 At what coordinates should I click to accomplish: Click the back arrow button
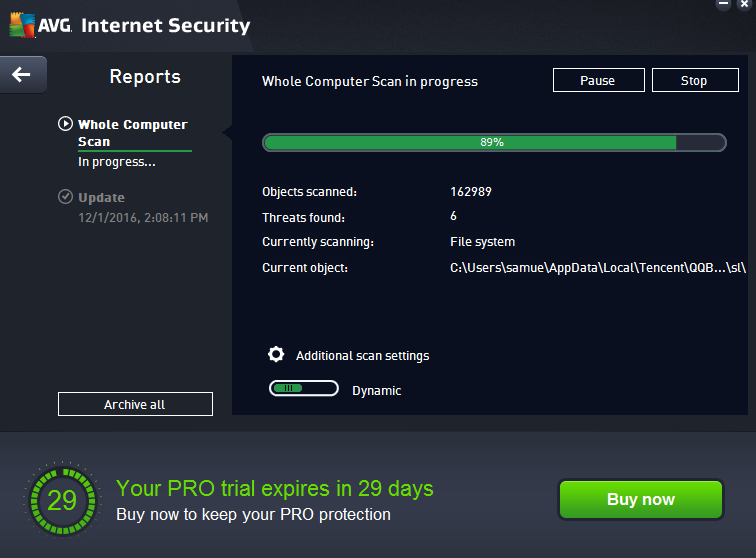click(22, 74)
